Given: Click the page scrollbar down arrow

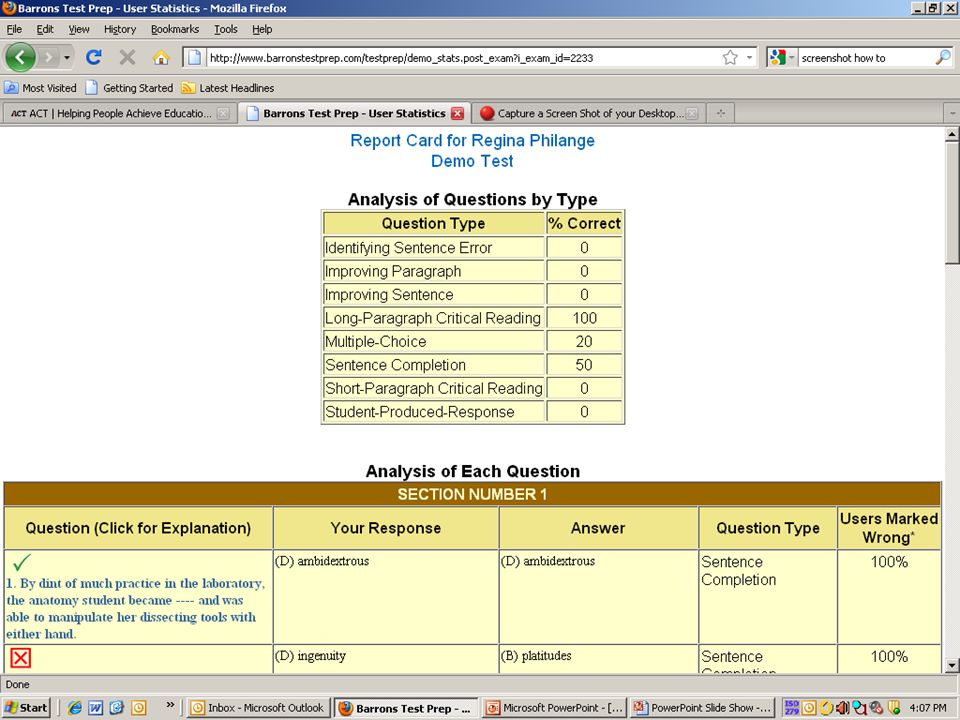Looking at the screenshot, I should point(952,666).
